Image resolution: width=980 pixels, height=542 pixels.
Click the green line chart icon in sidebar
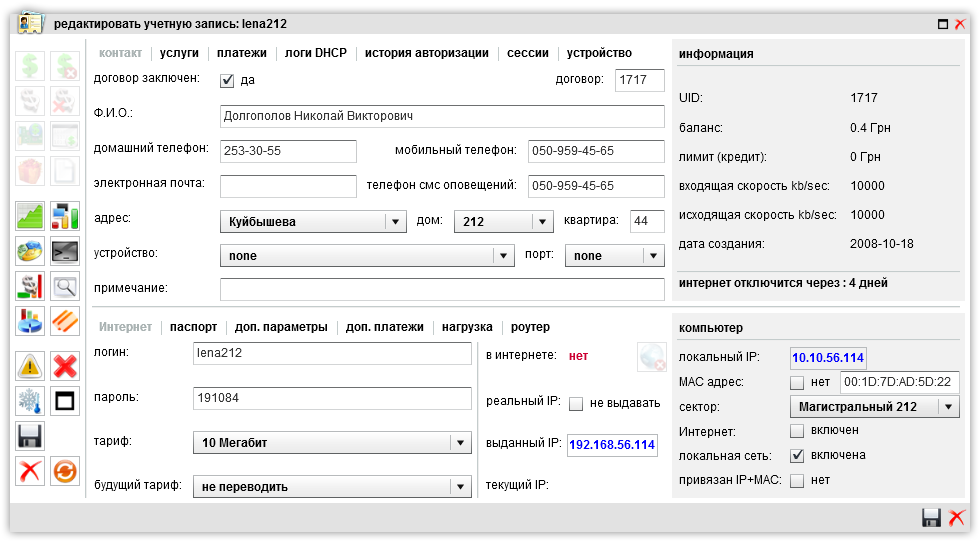31,217
